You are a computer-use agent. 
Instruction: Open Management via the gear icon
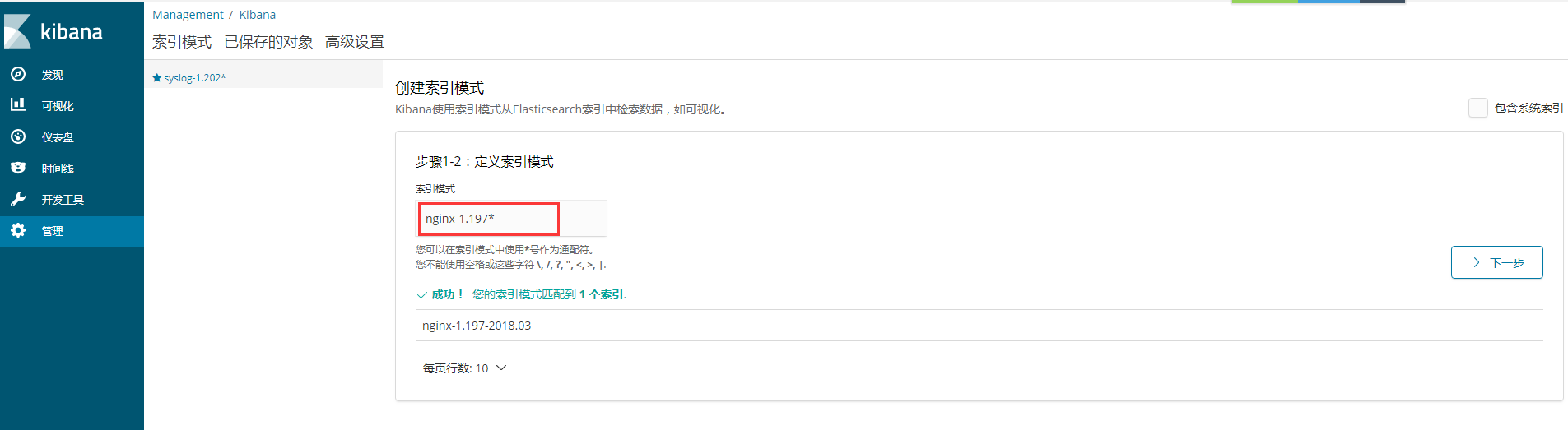[x=18, y=230]
